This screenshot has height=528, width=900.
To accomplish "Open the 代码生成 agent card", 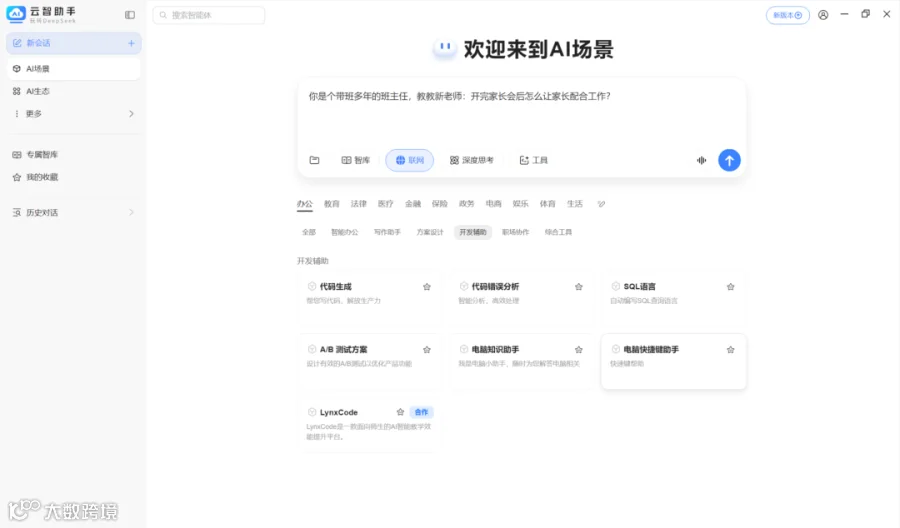I will tap(369, 298).
